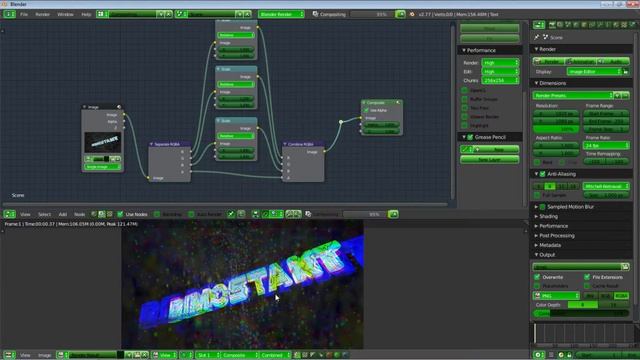Open the 24 fps frame rate dropdown
This screenshot has height=360, width=640.
(607, 146)
